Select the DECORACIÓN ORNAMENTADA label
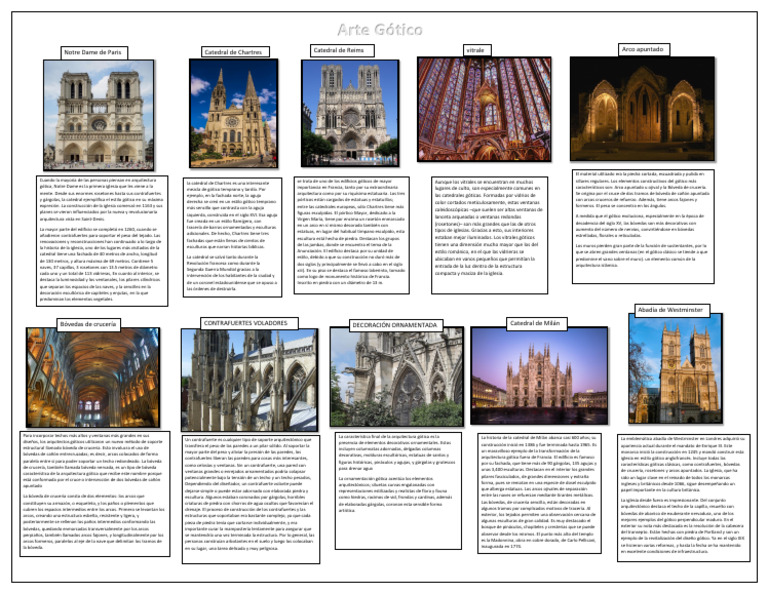The image size is (768, 593). click(396, 325)
